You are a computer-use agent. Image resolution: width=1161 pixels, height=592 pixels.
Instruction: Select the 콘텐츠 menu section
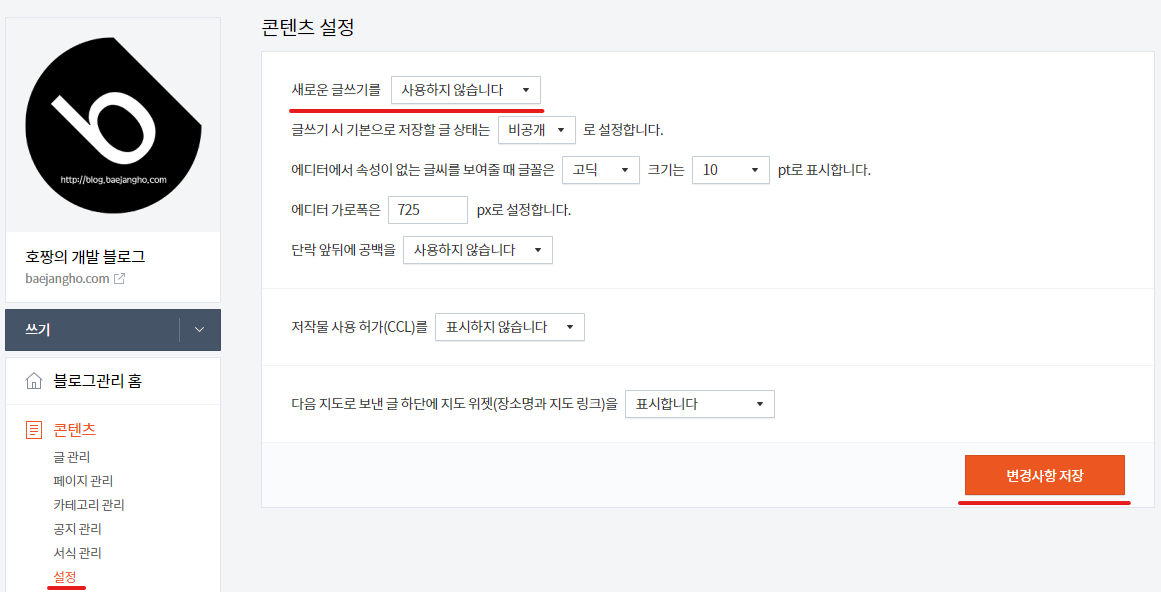click(75, 429)
